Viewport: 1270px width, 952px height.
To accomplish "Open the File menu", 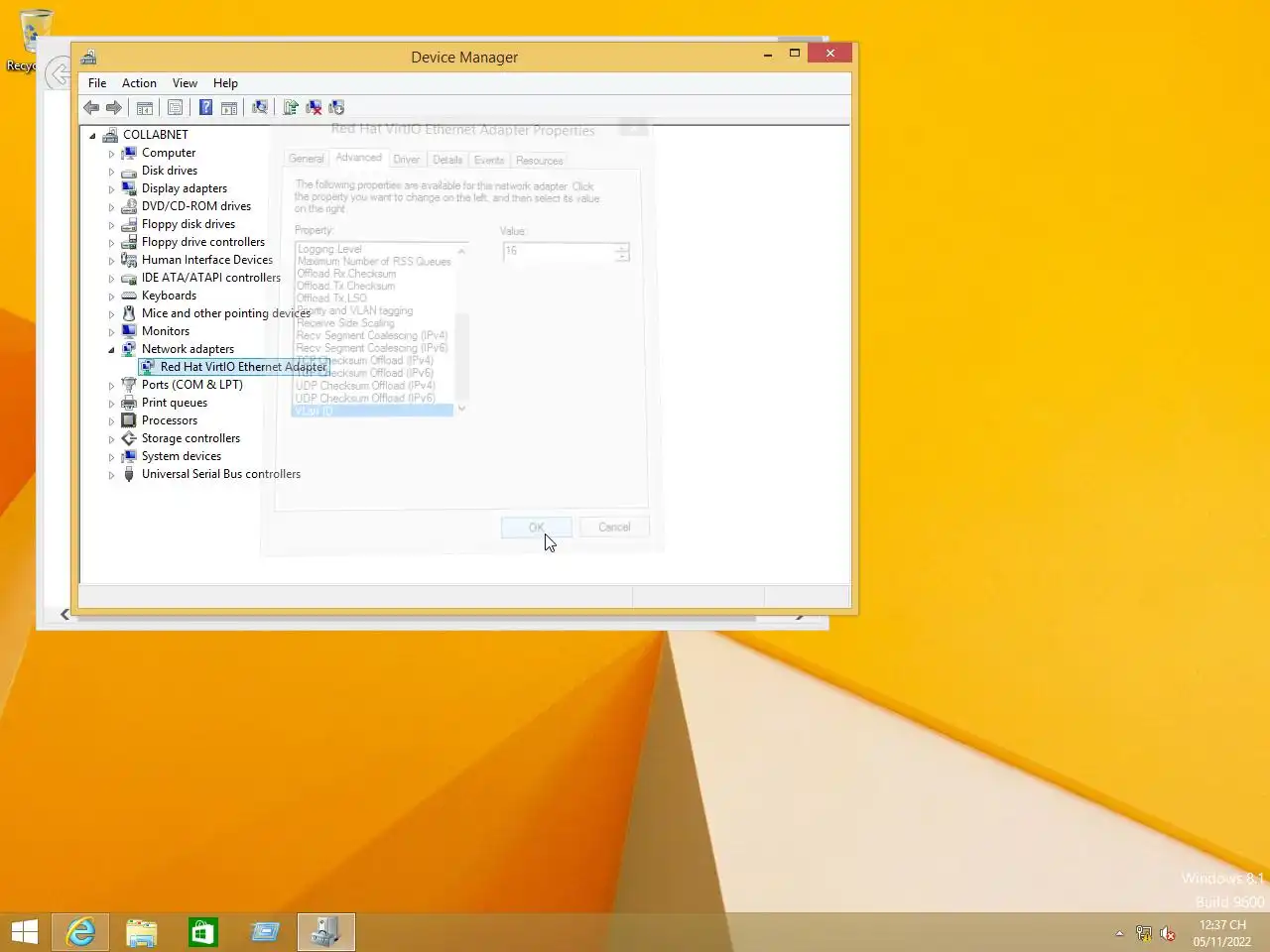I will click(97, 83).
